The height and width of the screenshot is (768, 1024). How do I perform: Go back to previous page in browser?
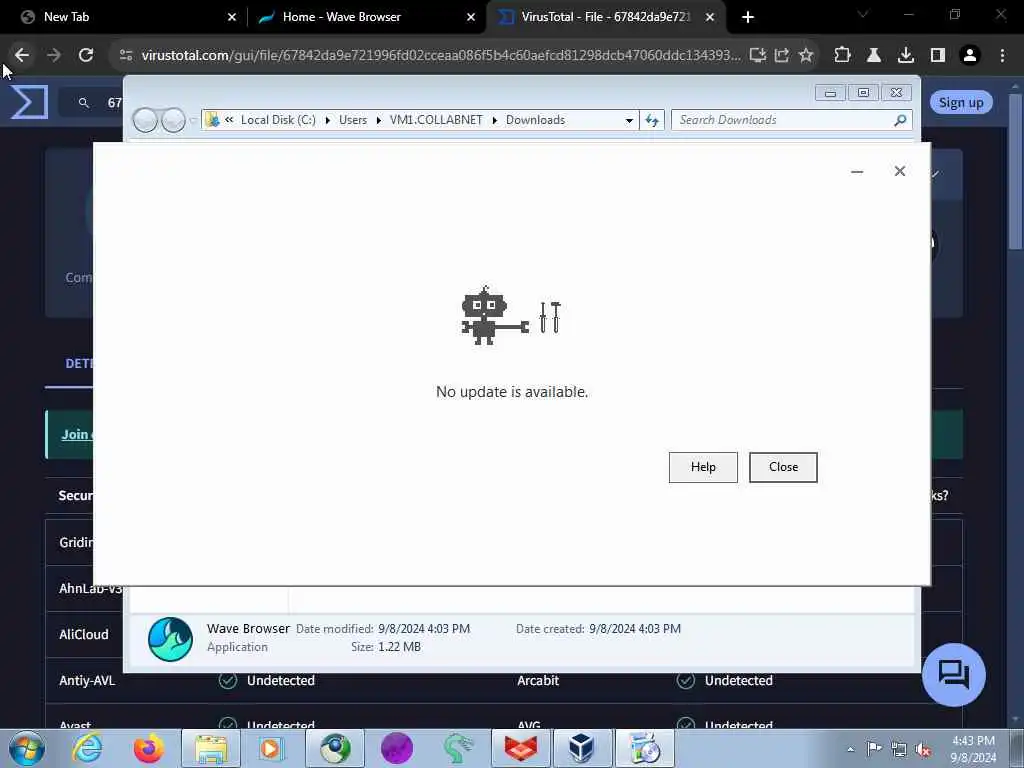(22, 55)
